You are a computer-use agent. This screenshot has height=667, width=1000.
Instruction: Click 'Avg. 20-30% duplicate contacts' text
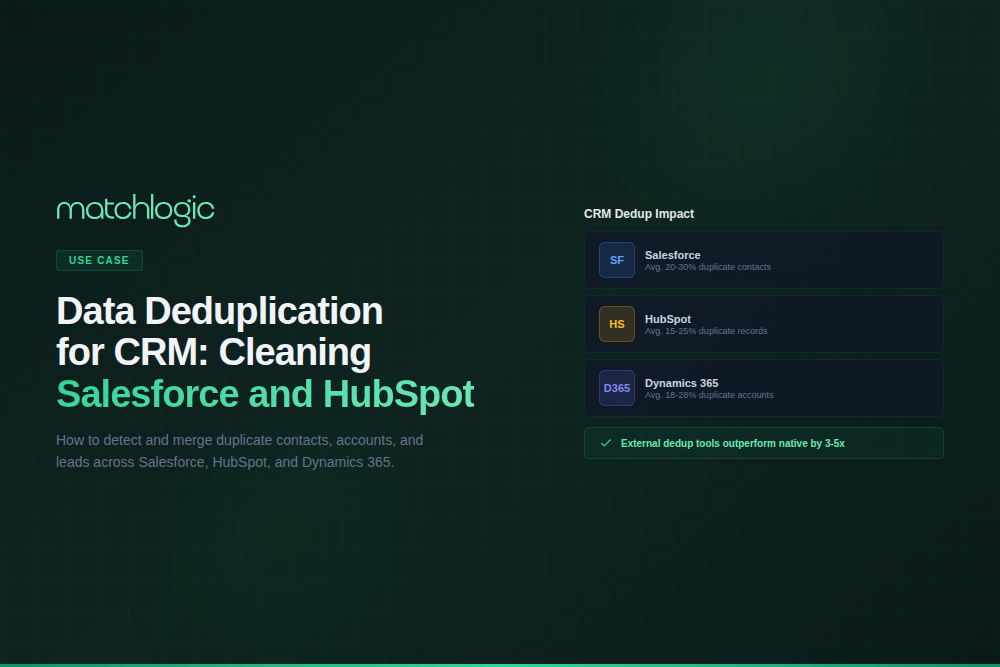(x=707, y=267)
